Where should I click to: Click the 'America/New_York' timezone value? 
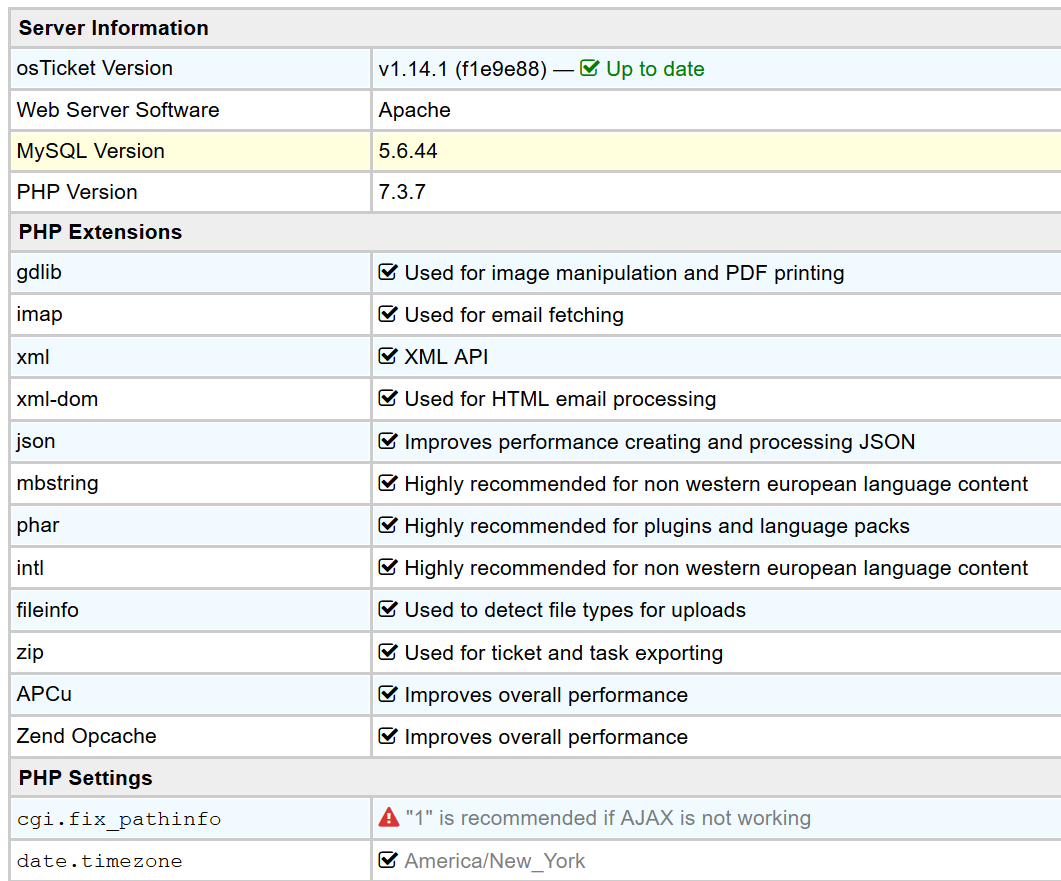coord(495,861)
